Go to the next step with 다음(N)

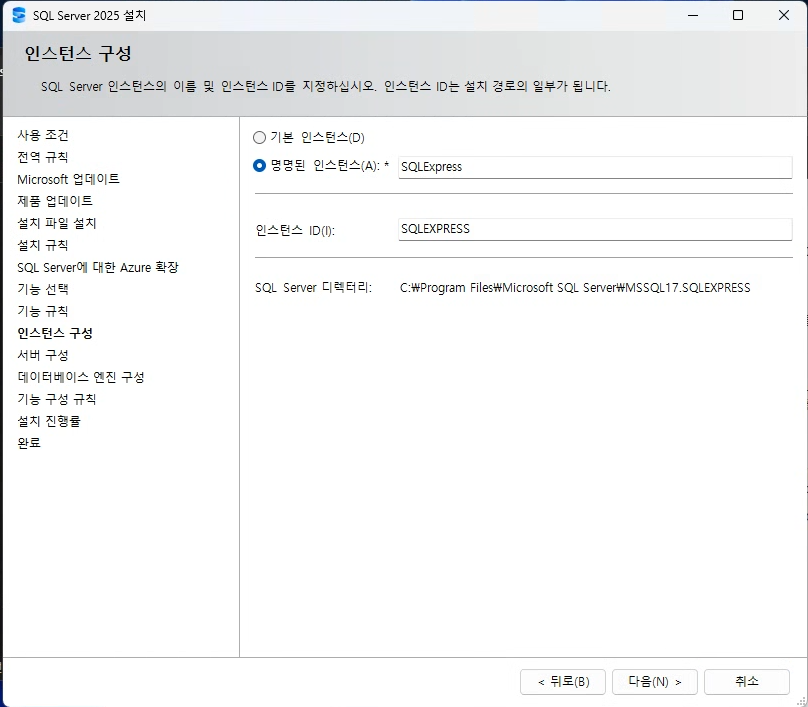[x=654, y=682]
